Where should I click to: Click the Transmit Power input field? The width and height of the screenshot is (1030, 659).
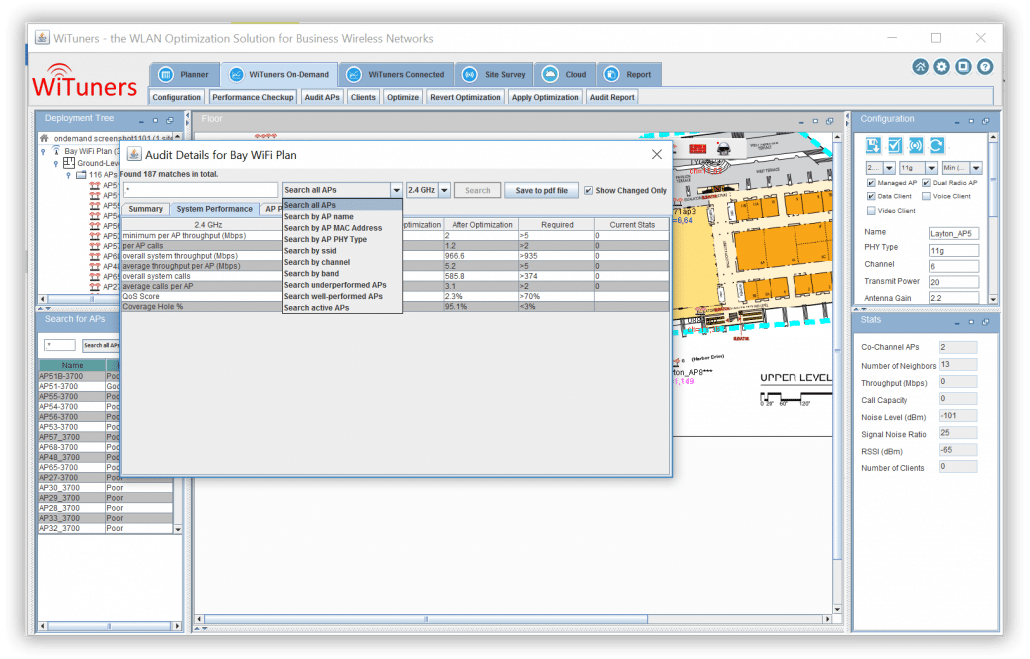tap(954, 282)
